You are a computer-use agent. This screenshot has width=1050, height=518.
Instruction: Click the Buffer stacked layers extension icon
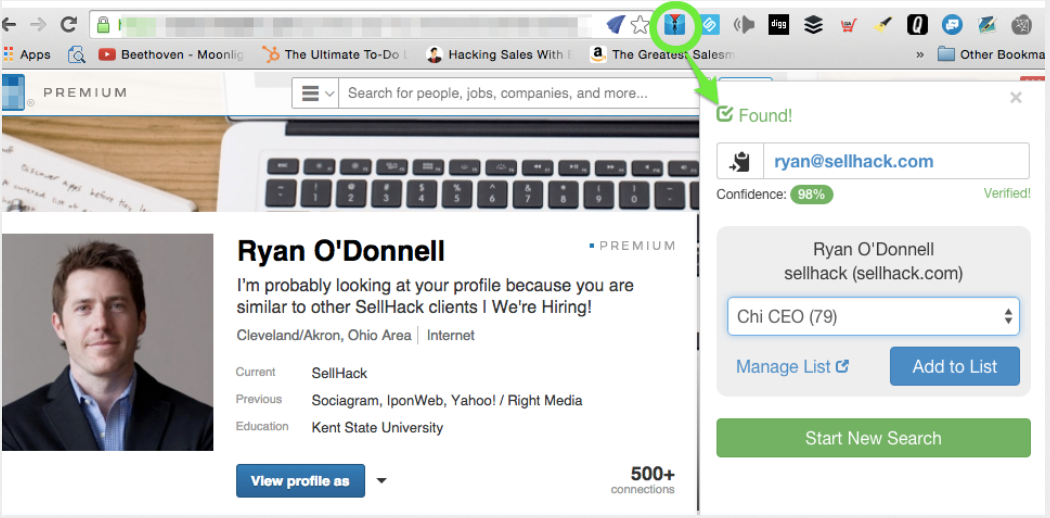tap(813, 25)
